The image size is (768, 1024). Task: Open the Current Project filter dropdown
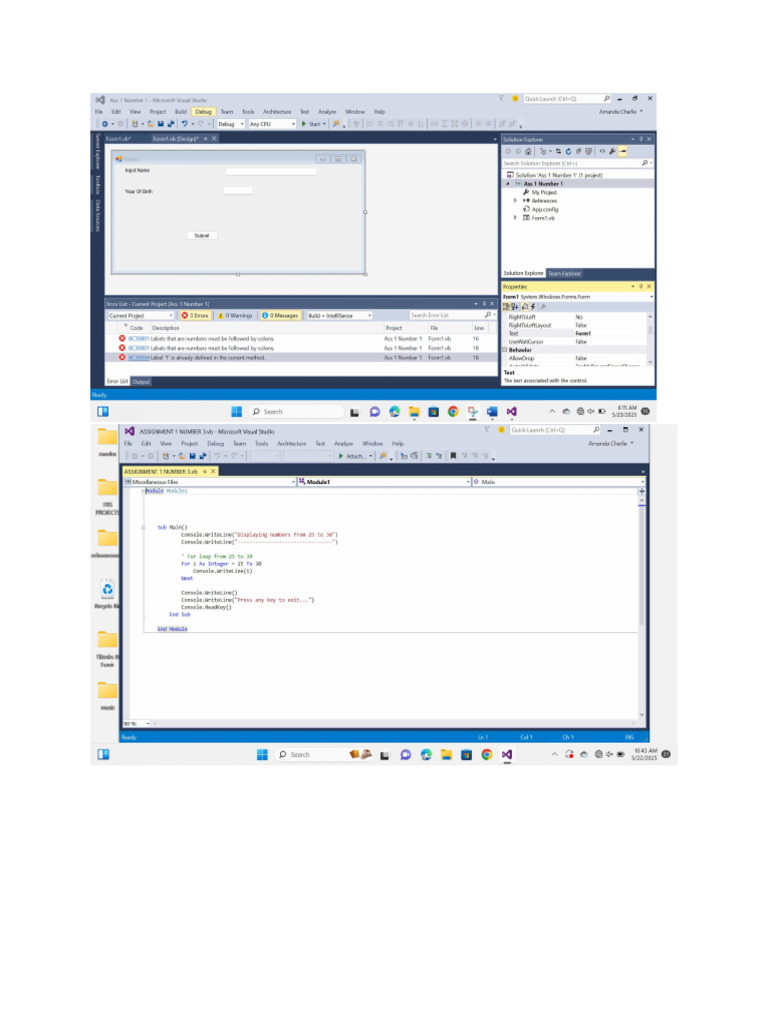pyautogui.click(x=141, y=315)
